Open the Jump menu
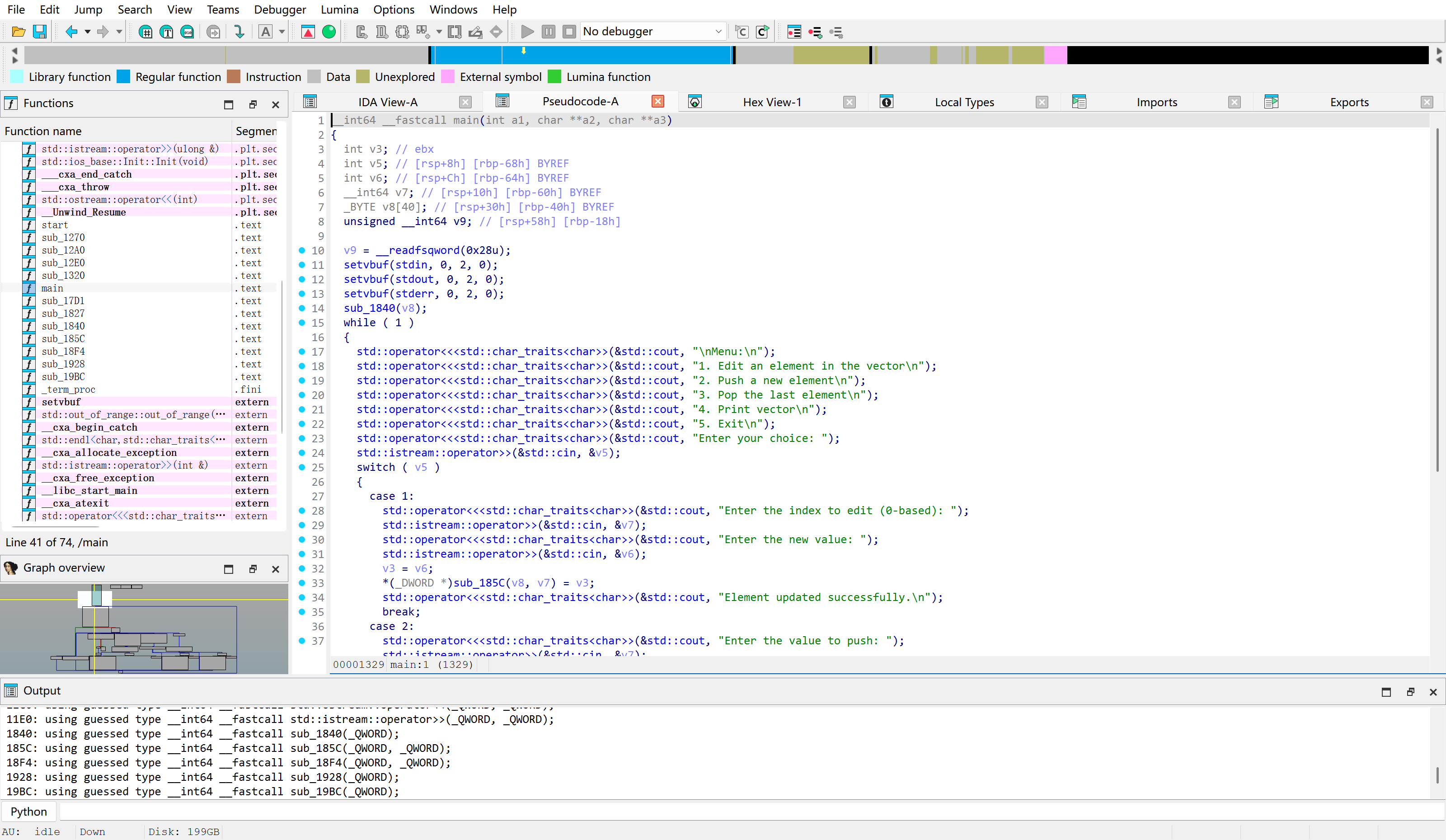Viewport: 1446px width, 840px height. point(88,9)
